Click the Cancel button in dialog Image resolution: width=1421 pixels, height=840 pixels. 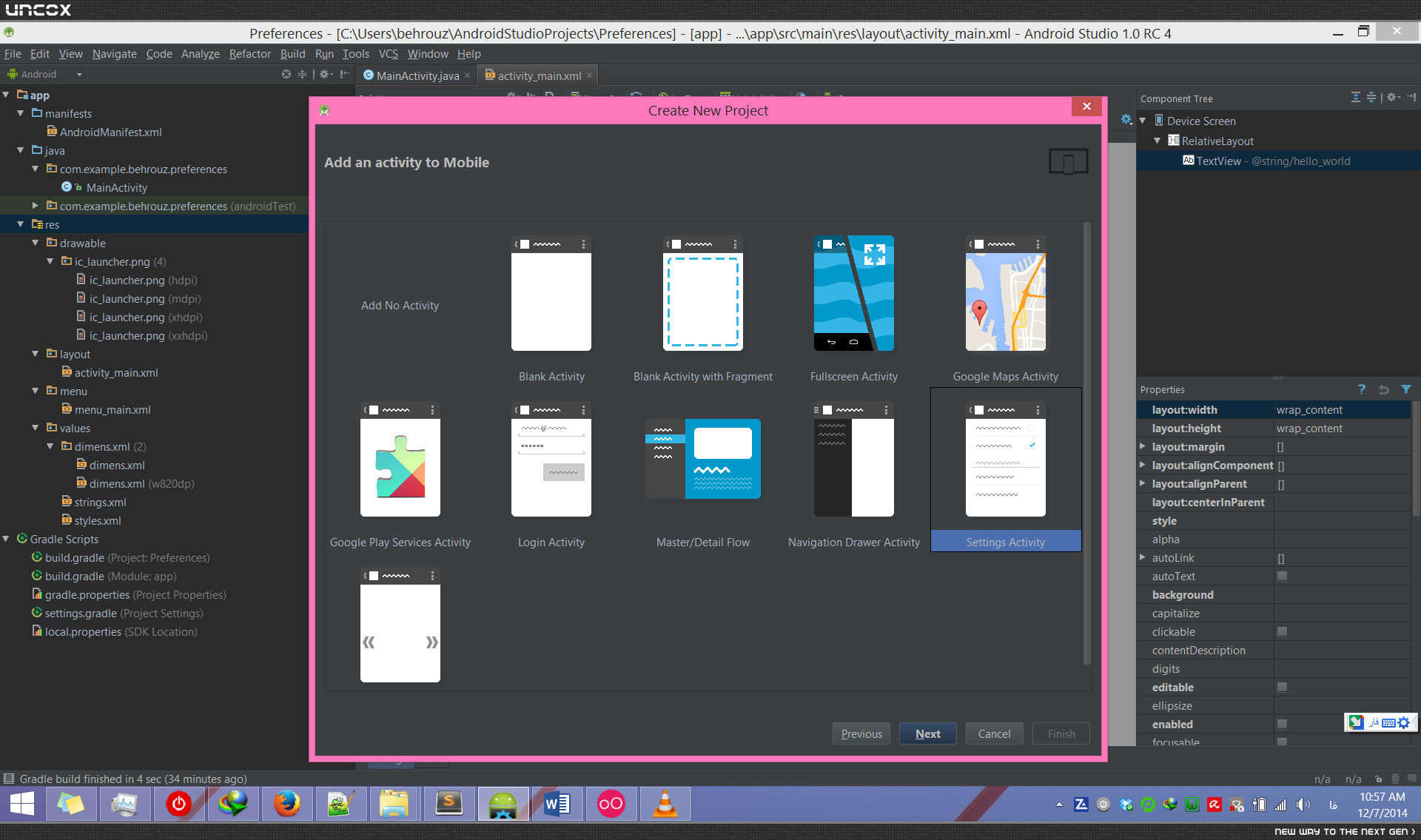pos(994,733)
